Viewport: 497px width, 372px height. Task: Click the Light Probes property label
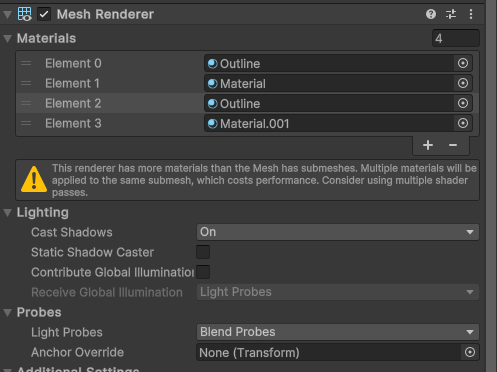click(67, 332)
